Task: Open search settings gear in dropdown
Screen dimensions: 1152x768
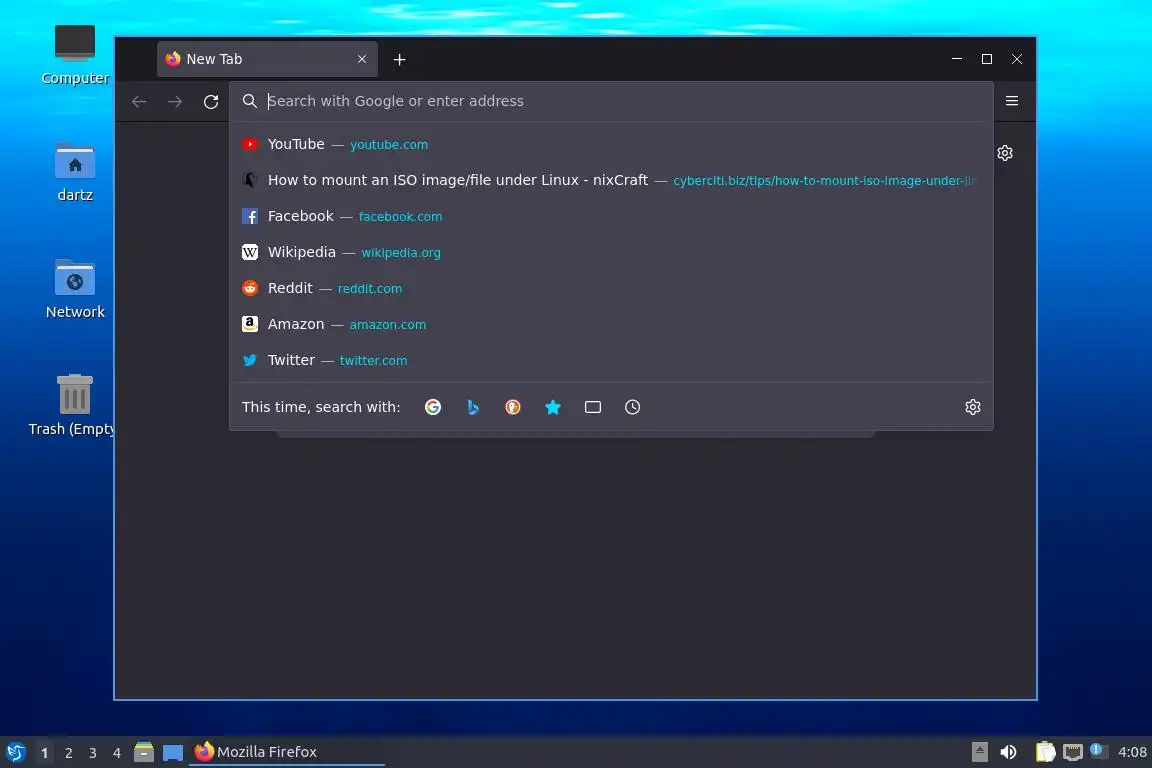Action: (973, 407)
